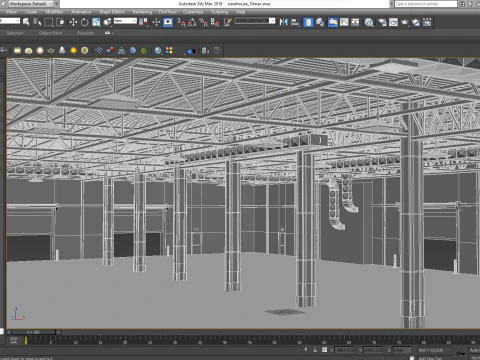Choose the Rectangular Selection Region tool
The width and height of the screenshot is (480, 360).
[x=49, y=22]
